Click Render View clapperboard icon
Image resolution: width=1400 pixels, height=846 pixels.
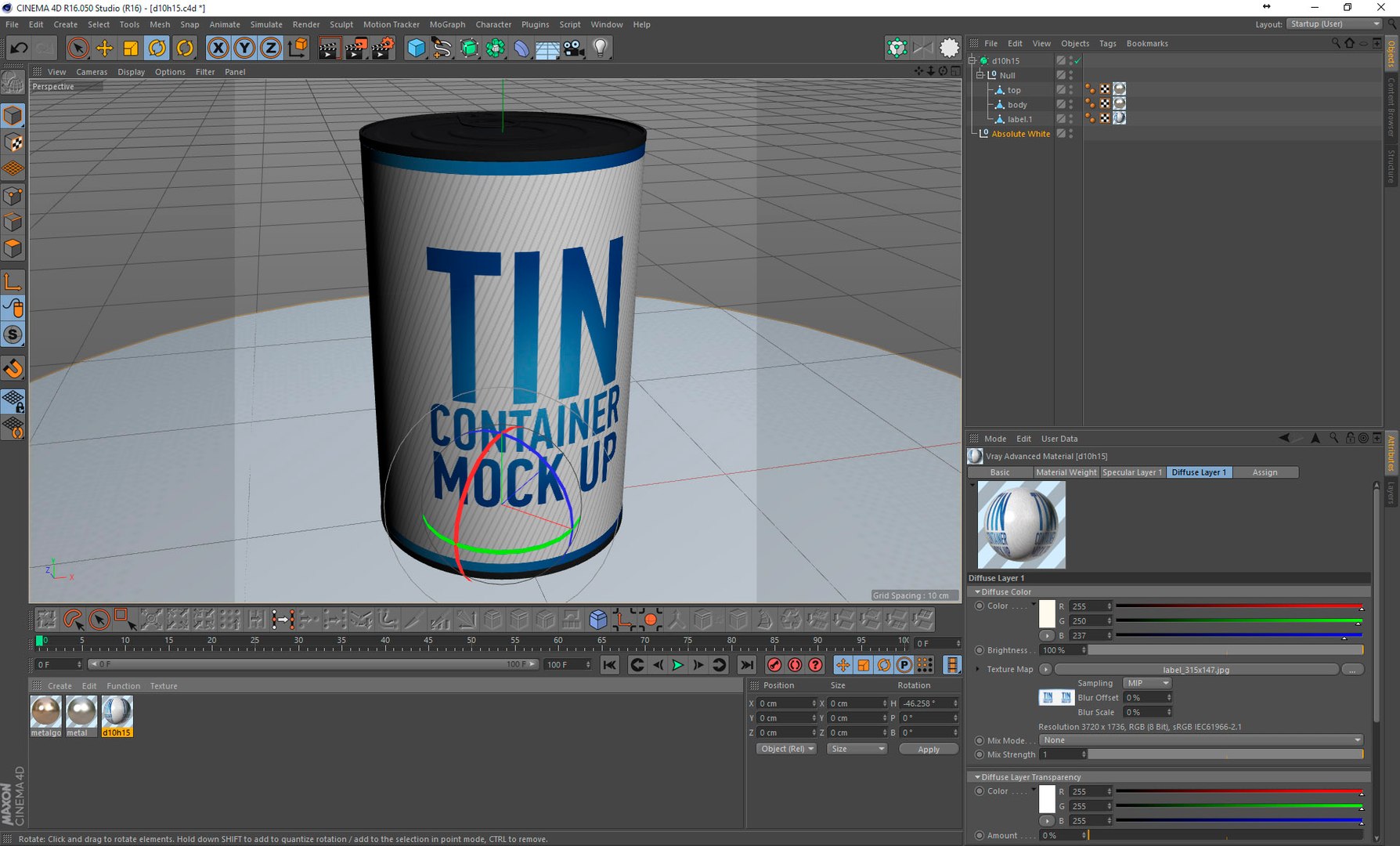coord(329,49)
